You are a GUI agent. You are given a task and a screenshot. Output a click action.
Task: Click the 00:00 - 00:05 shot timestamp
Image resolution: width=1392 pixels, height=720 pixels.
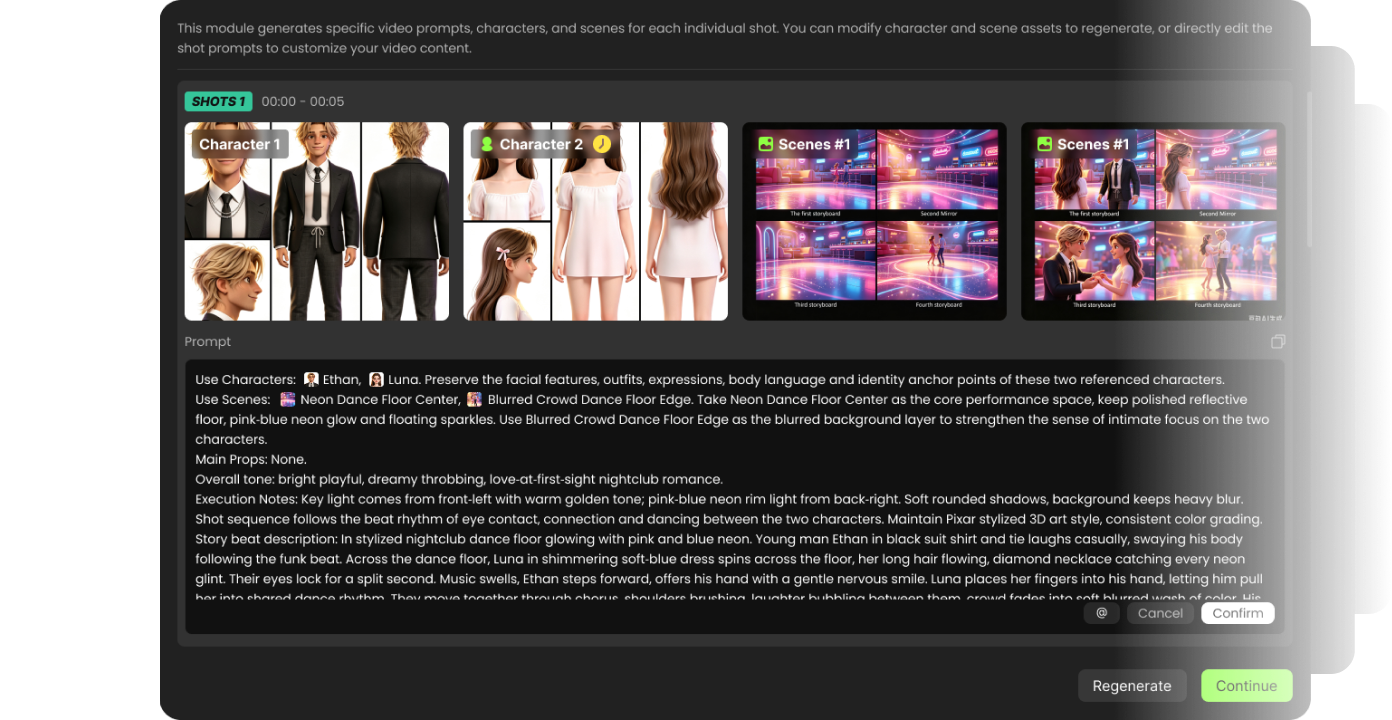tap(303, 102)
